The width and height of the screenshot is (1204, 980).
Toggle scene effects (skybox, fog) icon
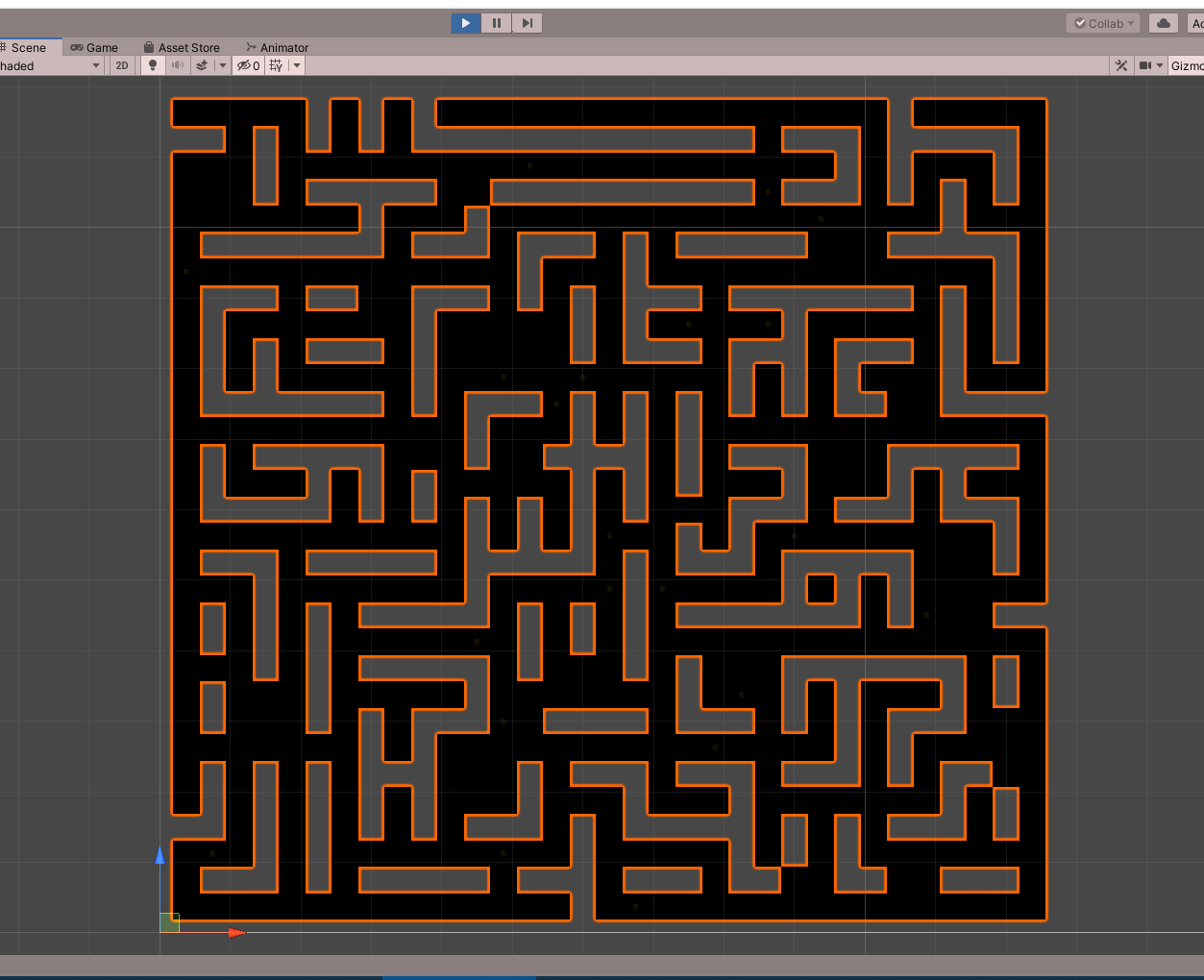point(202,65)
